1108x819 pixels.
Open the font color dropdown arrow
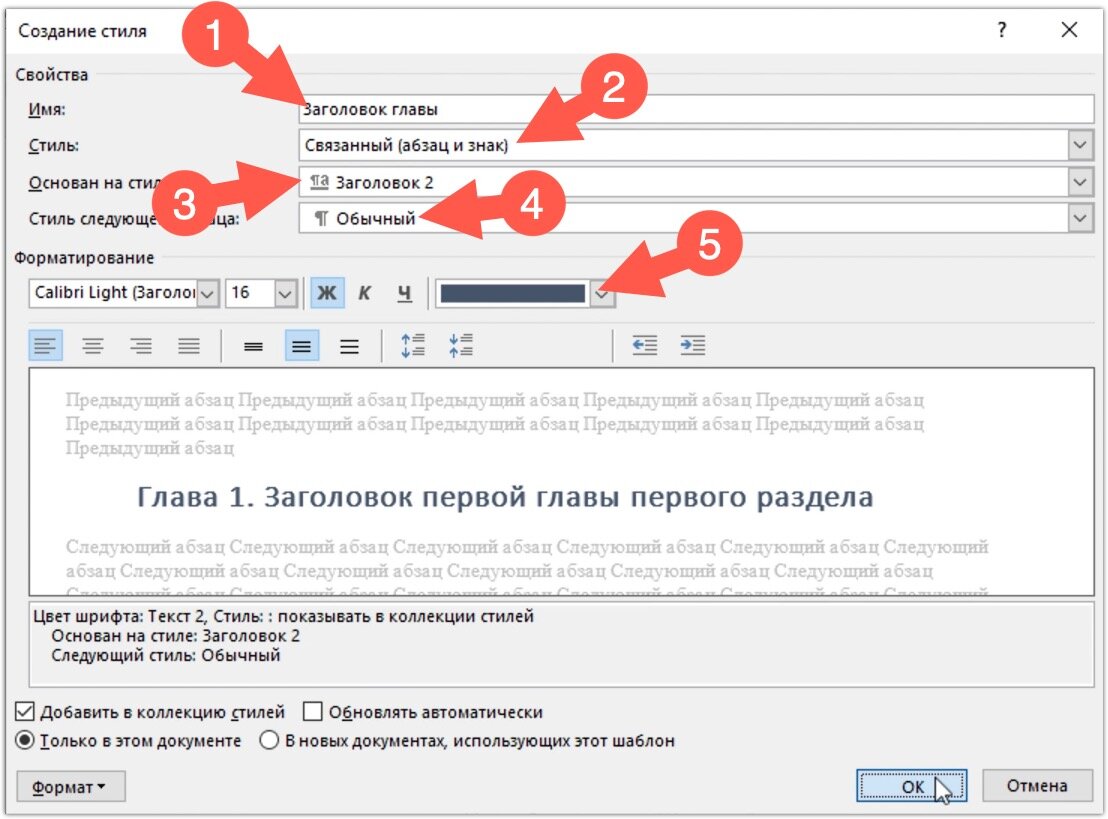tap(602, 293)
